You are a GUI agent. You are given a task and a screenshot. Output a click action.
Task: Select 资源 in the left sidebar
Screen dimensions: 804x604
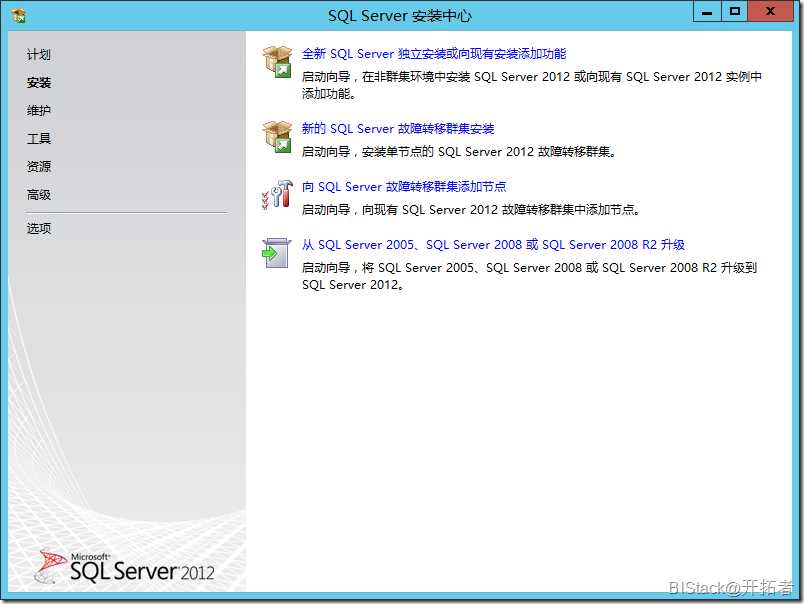point(39,167)
